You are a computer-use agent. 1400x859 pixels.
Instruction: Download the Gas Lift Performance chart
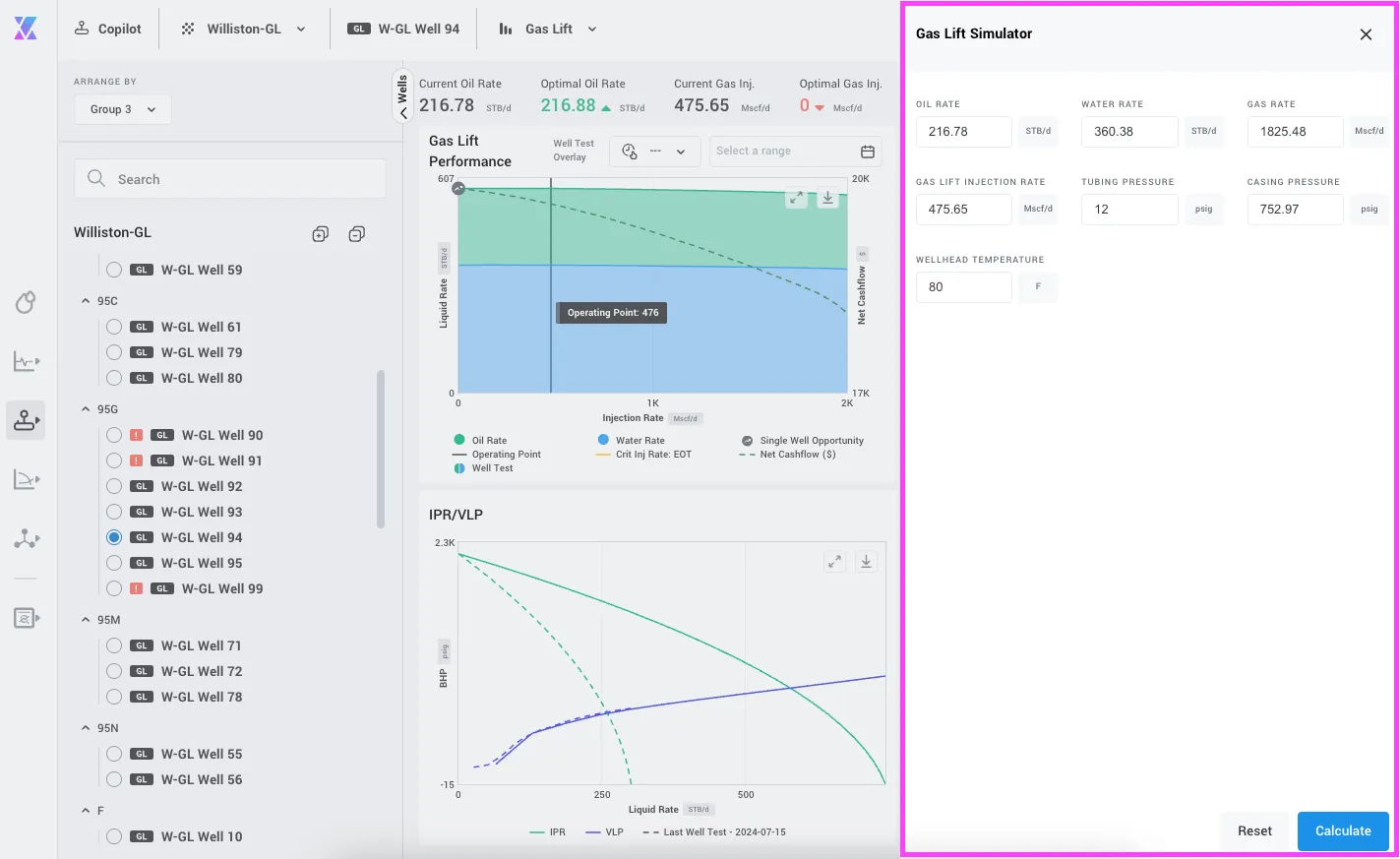coord(828,198)
